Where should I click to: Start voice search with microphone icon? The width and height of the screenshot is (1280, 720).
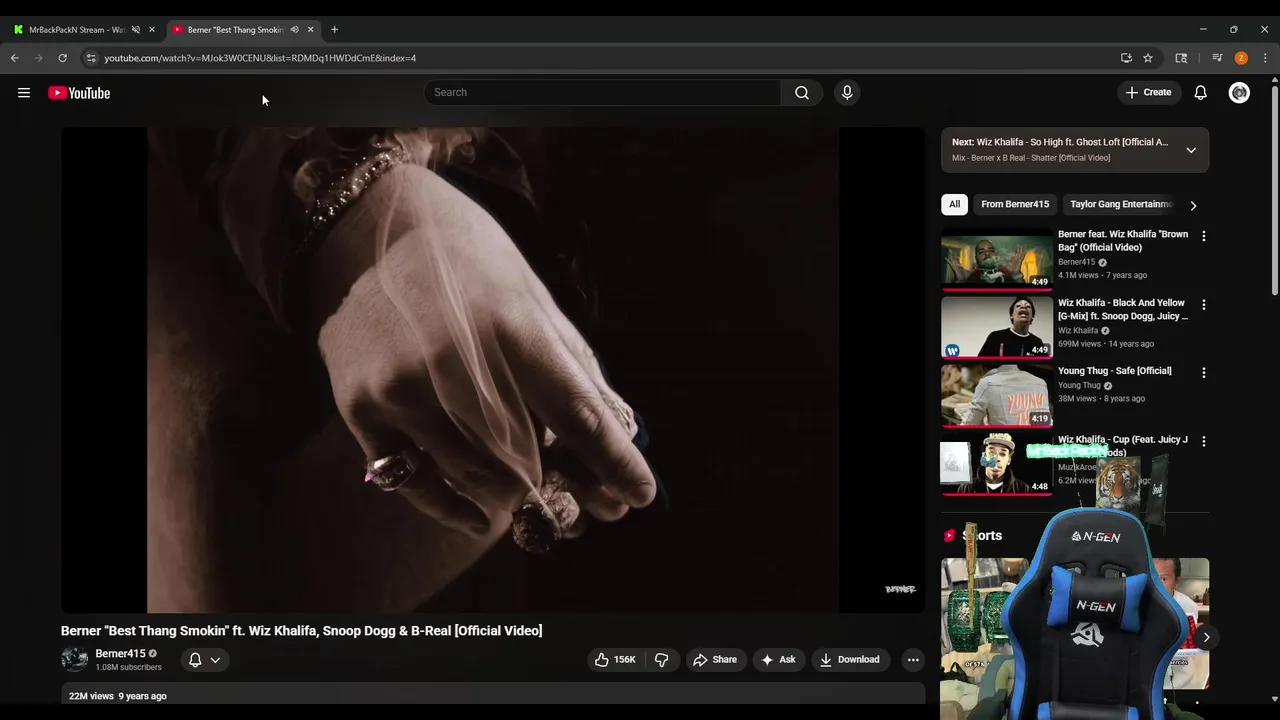pyautogui.click(x=847, y=93)
